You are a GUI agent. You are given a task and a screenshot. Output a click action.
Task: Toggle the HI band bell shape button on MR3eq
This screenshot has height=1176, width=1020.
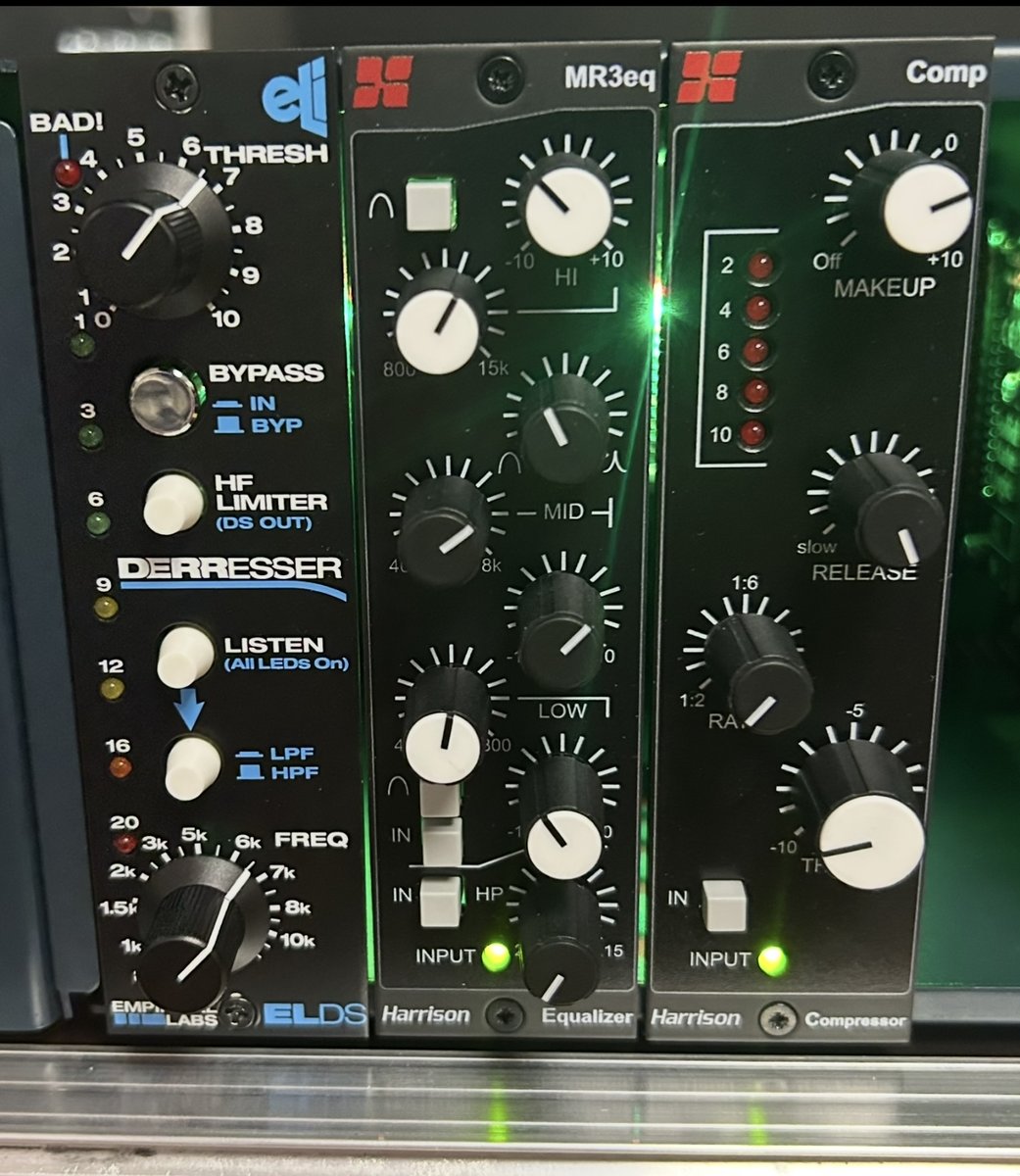(x=431, y=204)
